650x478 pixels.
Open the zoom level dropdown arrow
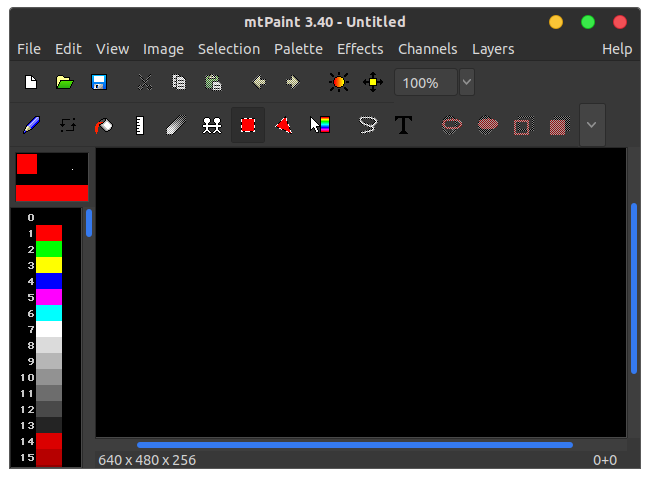pos(467,82)
